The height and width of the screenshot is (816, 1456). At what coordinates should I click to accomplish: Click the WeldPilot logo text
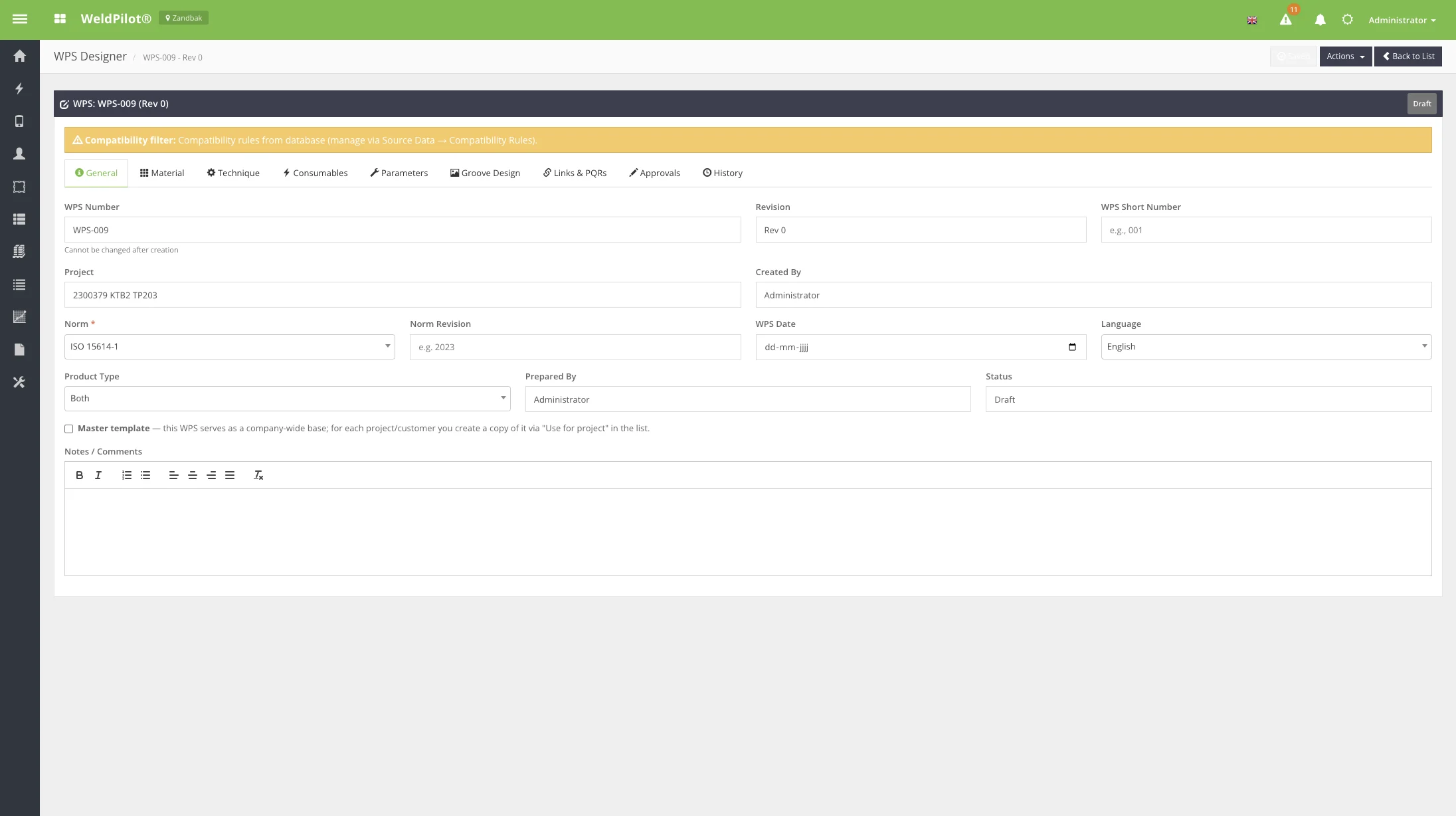point(116,19)
